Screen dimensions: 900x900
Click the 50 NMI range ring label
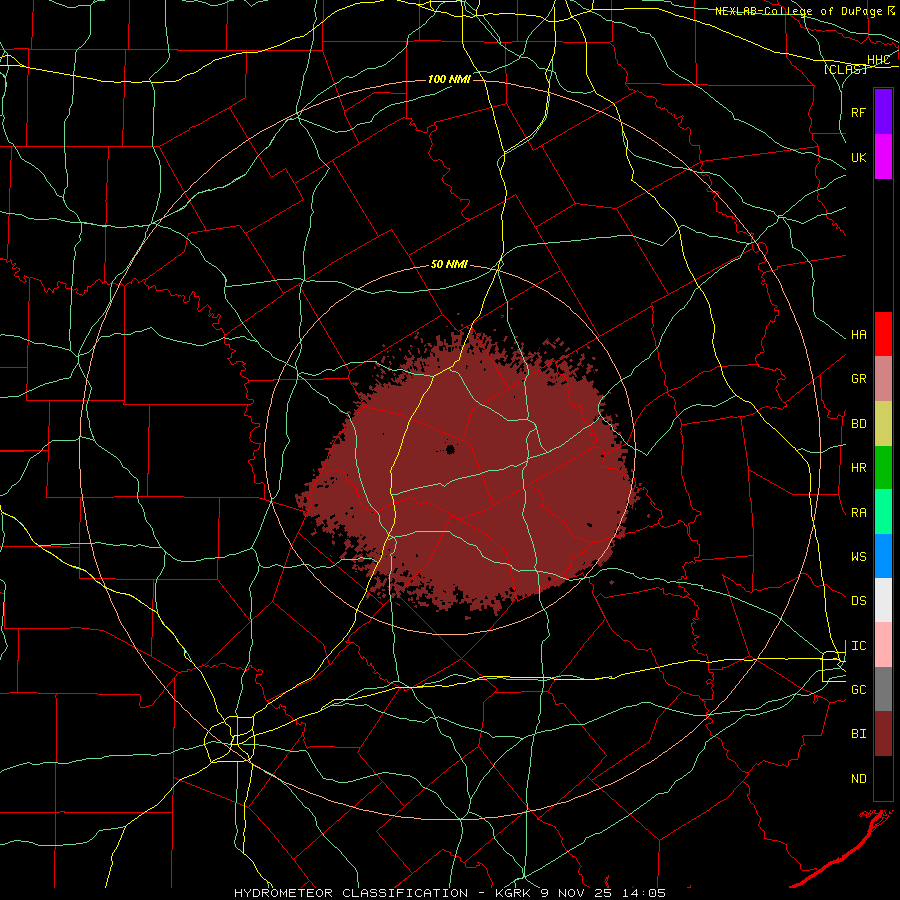coord(449,264)
